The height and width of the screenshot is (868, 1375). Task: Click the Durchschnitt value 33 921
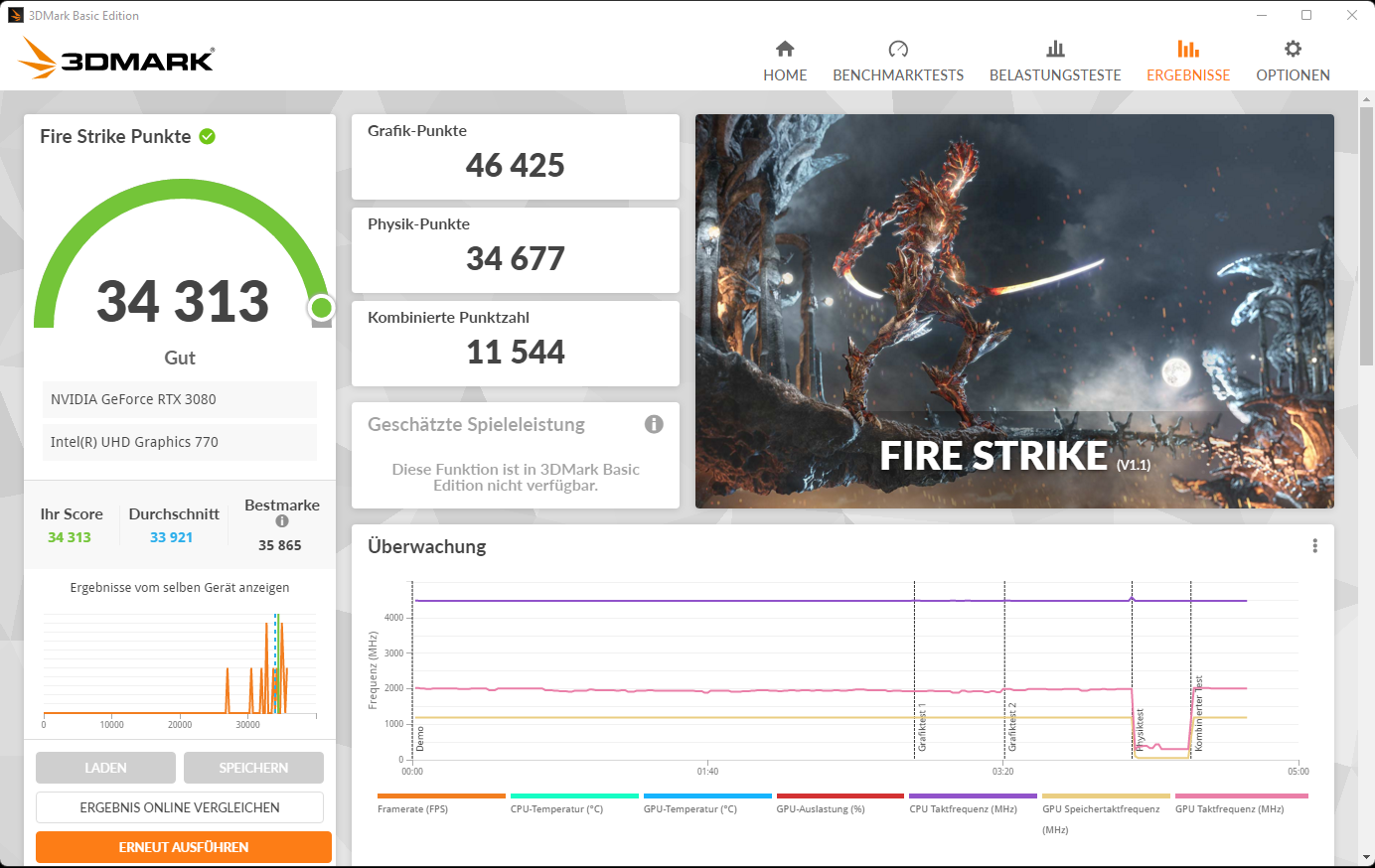(x=171, y=537)
